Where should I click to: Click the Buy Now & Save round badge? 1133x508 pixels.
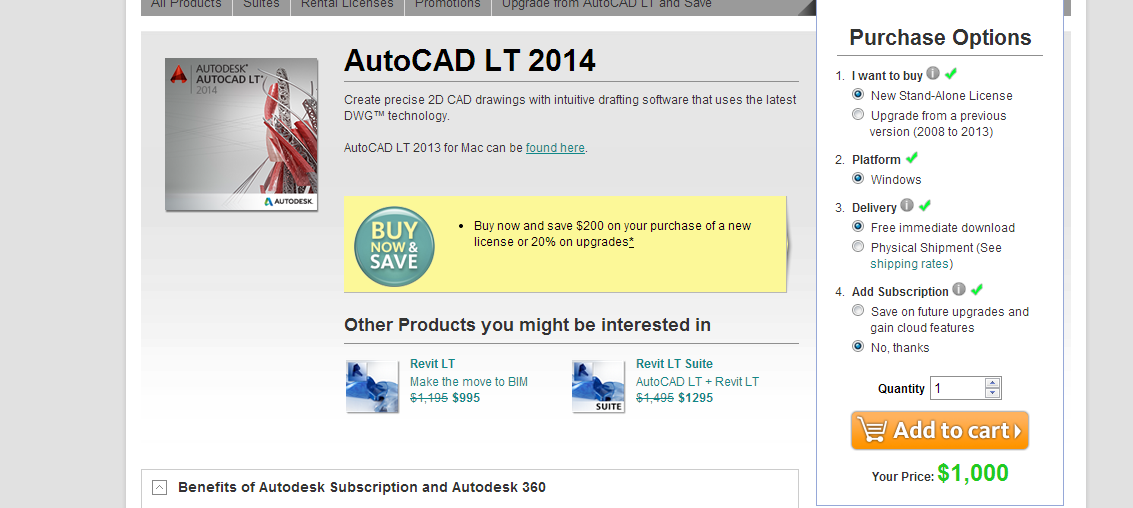pos(395,246)
